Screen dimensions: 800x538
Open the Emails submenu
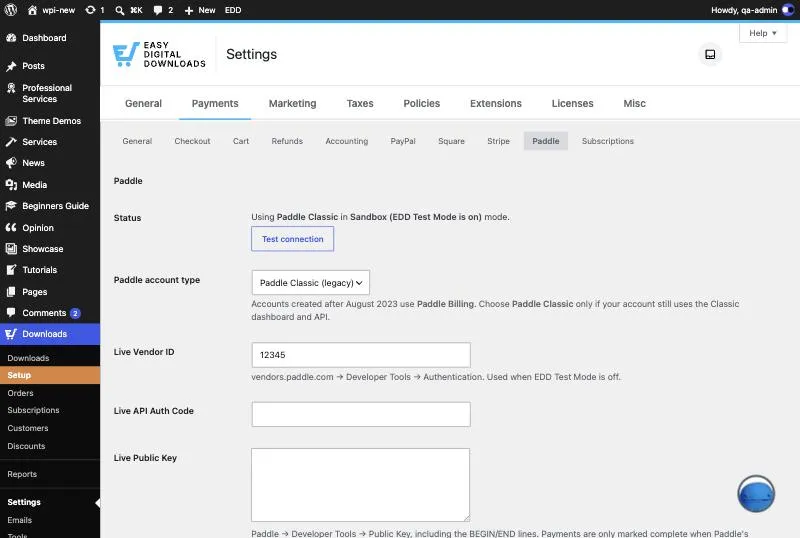pos(19,520)
